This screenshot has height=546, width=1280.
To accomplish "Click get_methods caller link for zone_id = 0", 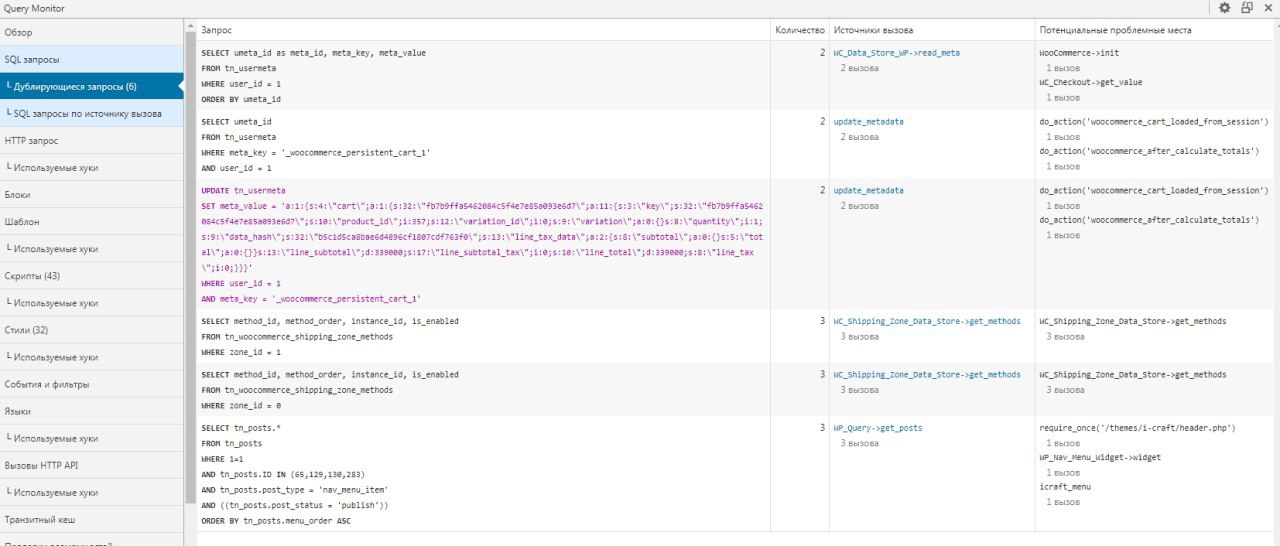I will [x=927, y=374].
